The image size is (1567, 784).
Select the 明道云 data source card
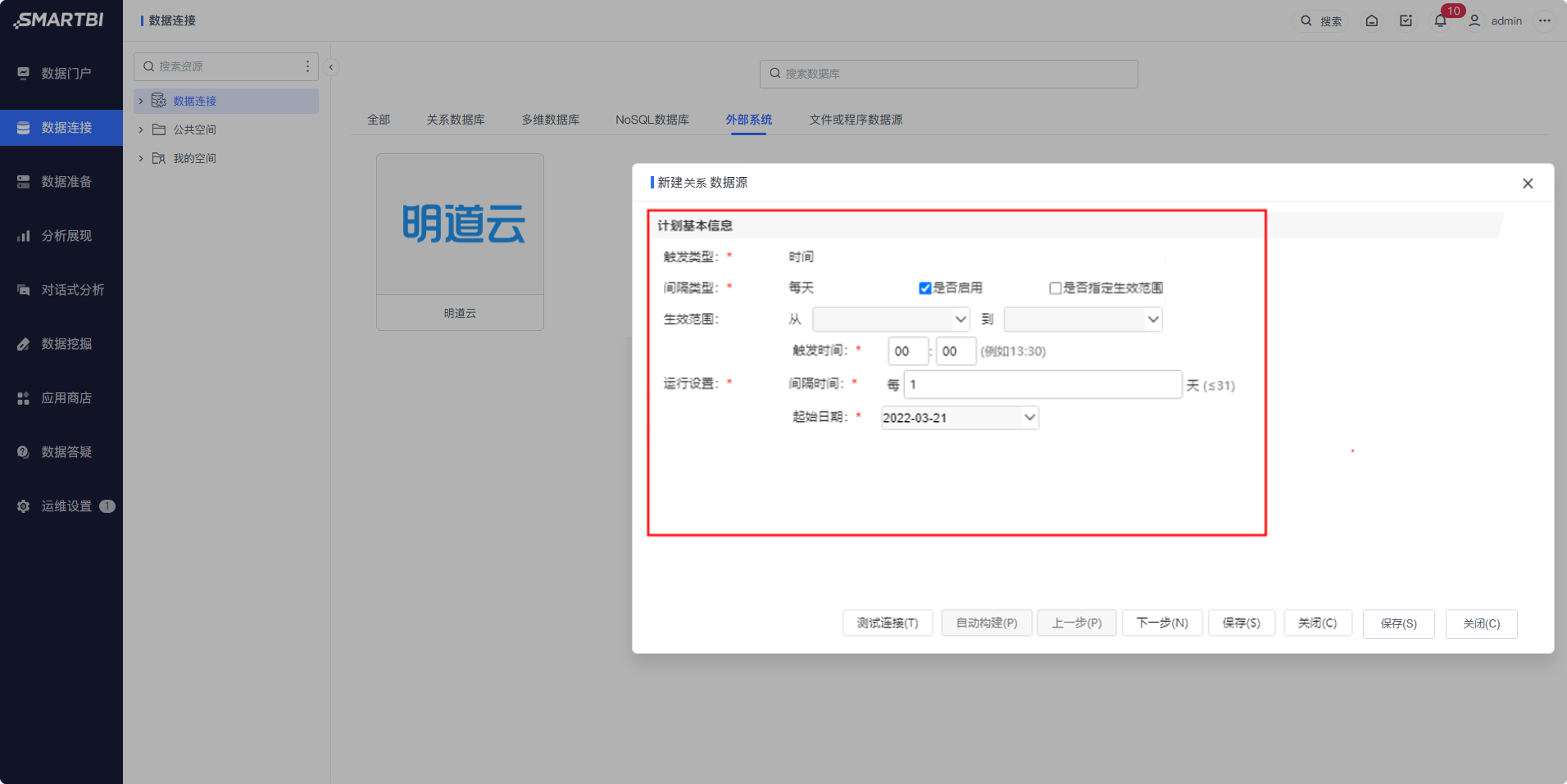coord(460,242)
